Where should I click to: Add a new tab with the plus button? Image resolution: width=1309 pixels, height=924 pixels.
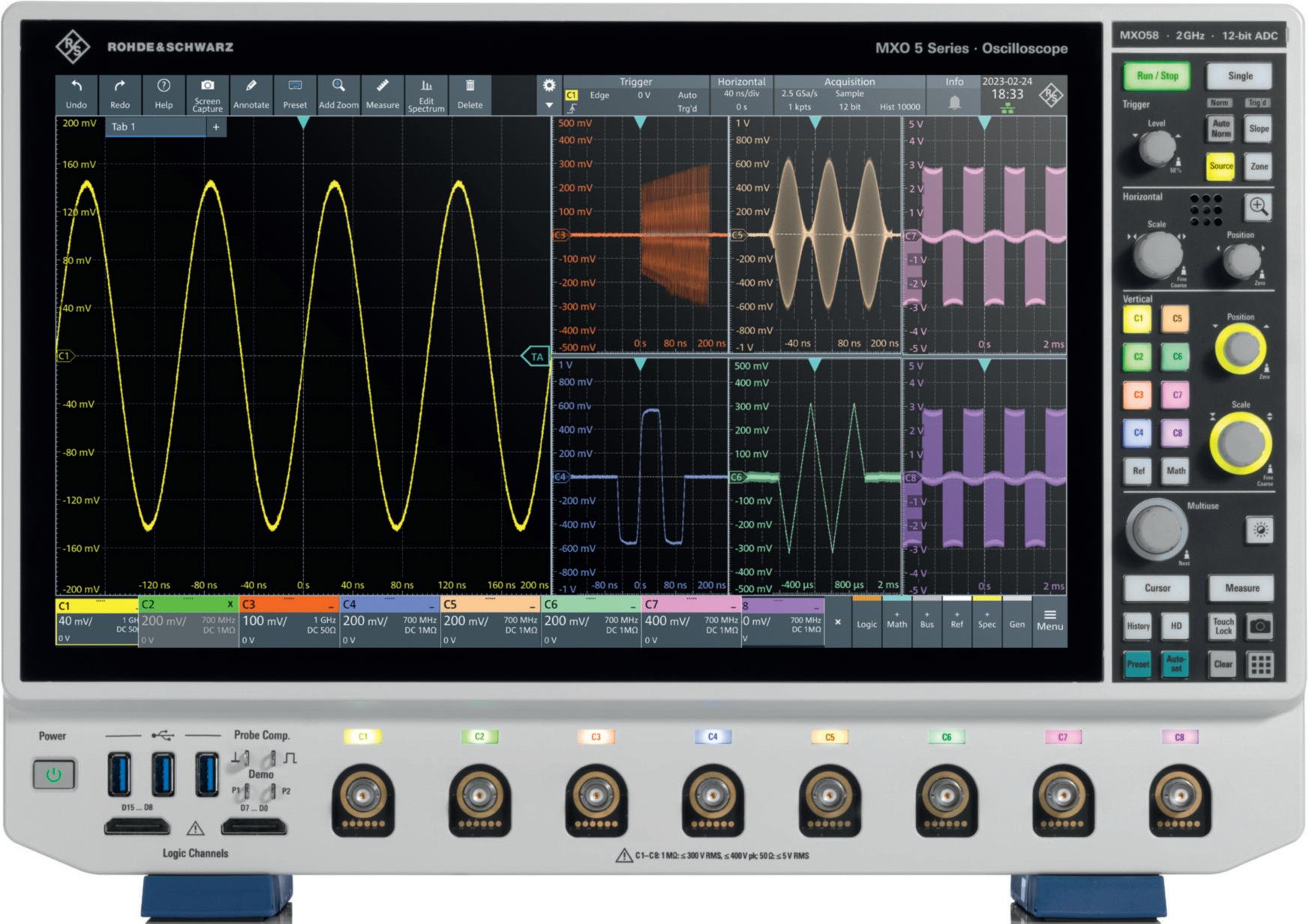pos(216,127)
